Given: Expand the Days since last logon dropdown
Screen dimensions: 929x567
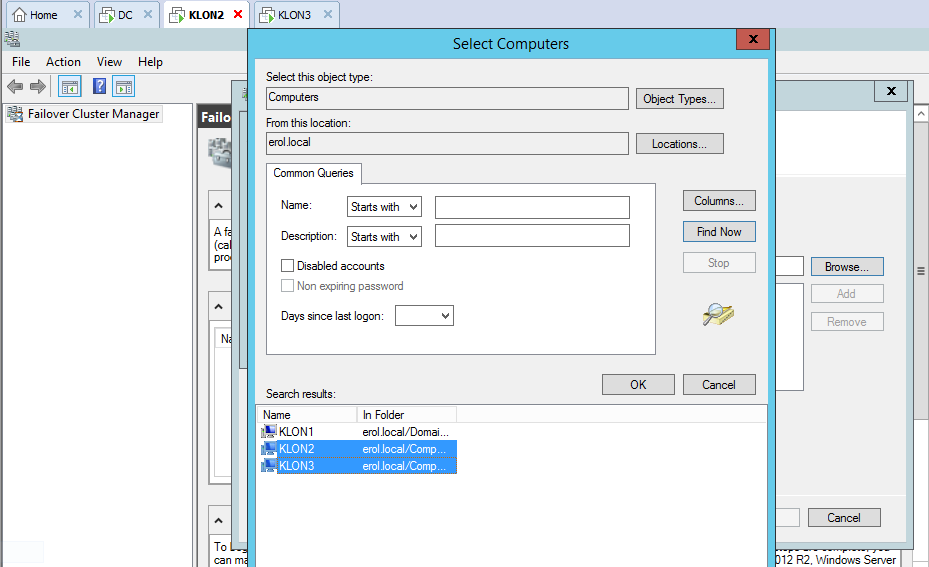Looking at the screenshot, I should (425, 316).
